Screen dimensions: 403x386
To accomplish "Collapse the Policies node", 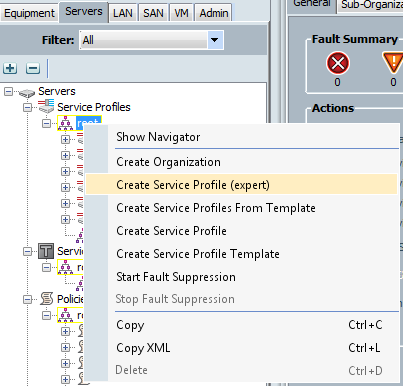I will pyautogui.click(x=28, y=299).
